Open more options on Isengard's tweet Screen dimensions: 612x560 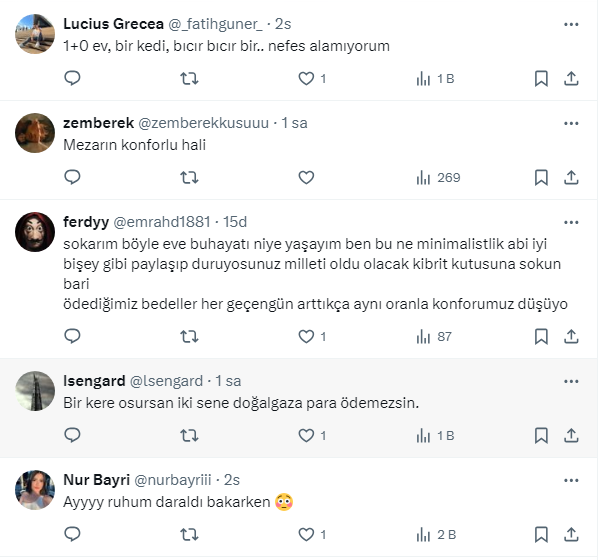coord(571,381)
